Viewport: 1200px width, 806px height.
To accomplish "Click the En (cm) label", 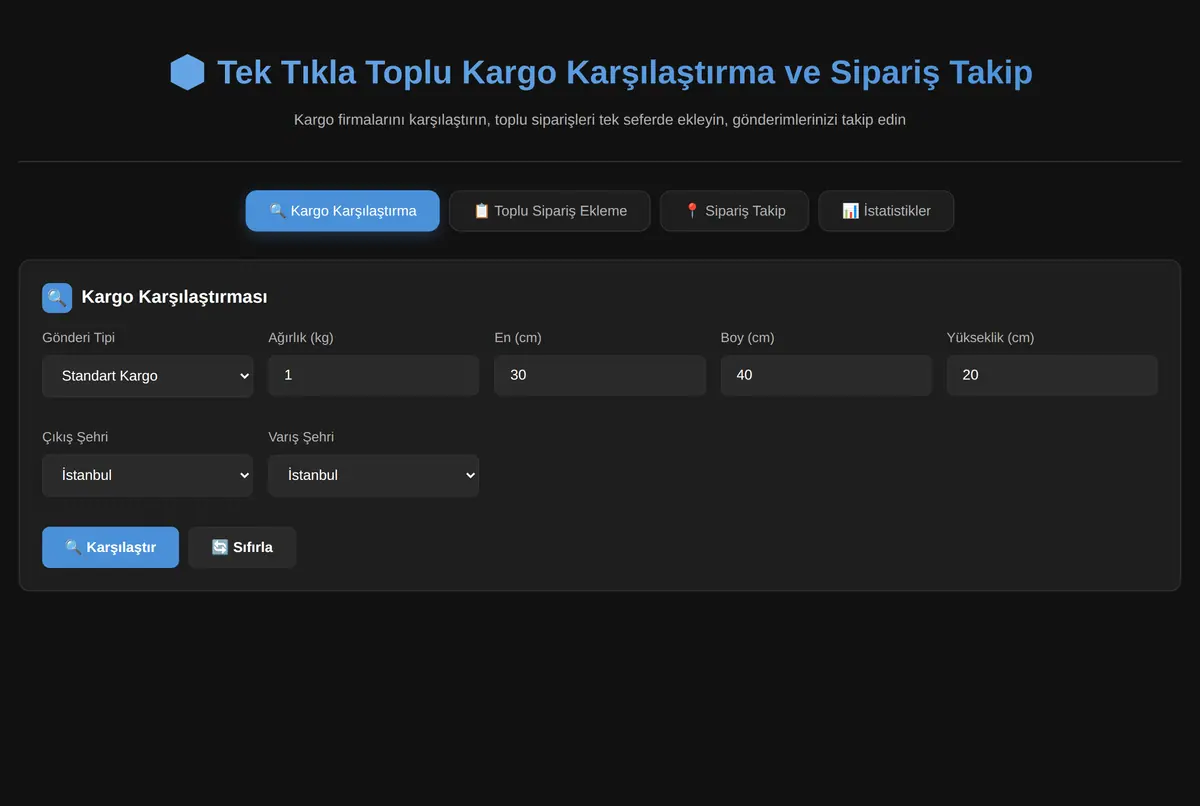I will tap(518, 338).
